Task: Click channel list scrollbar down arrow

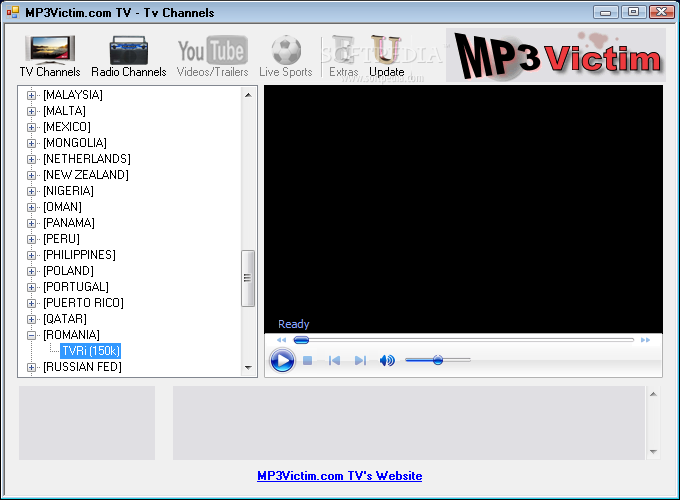Action: click(248, 368)
